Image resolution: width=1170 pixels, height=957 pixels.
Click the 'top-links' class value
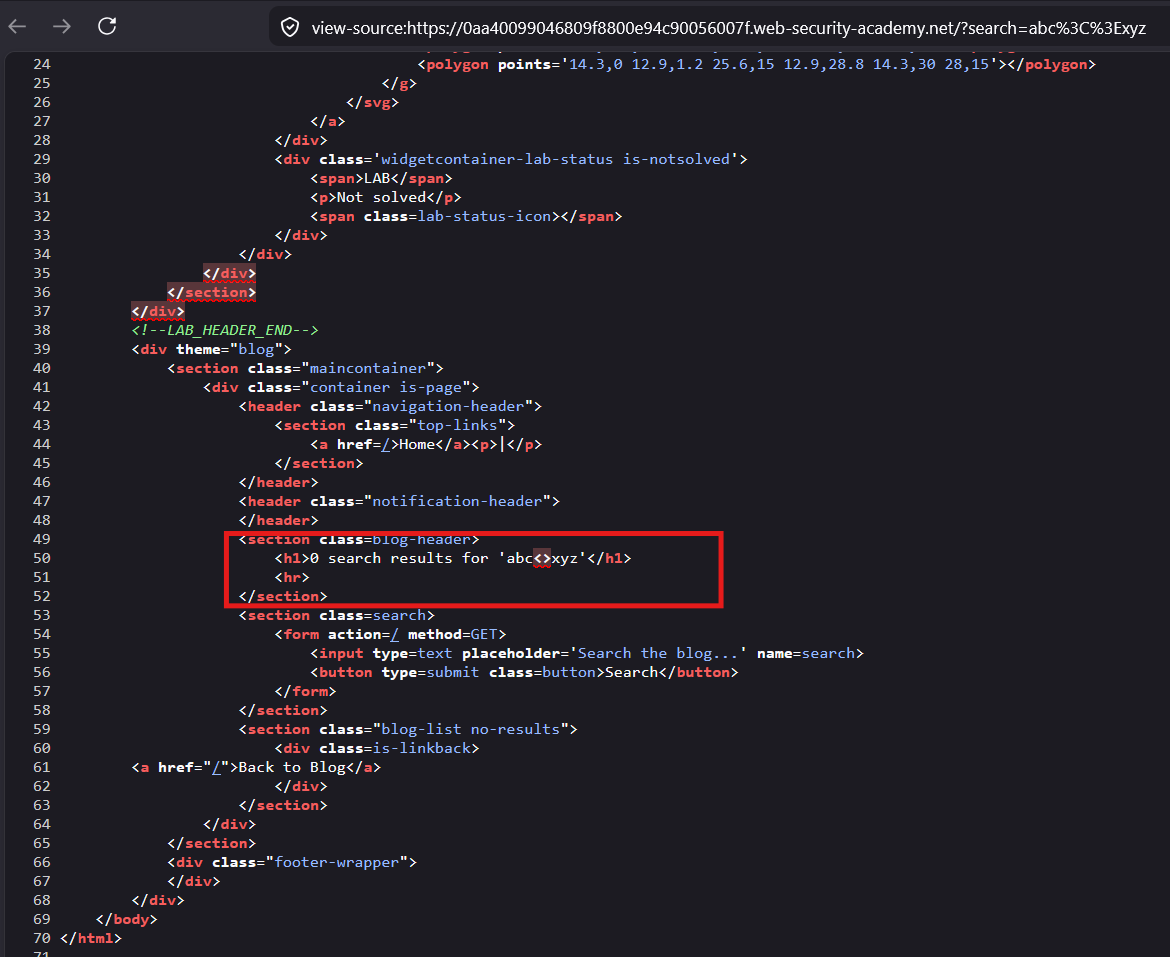click(457, 426)
